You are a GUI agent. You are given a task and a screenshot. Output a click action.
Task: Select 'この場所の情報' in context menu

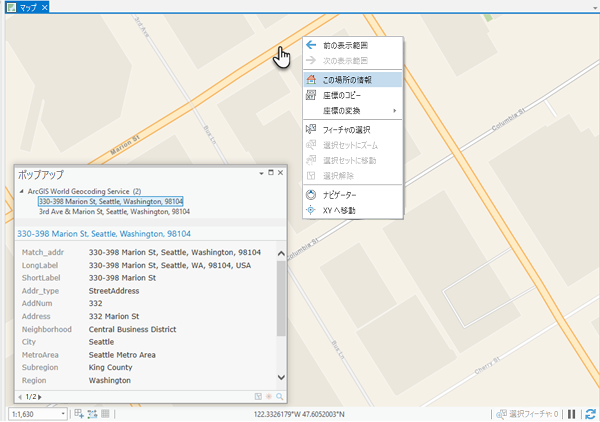[x=347, y=79]
